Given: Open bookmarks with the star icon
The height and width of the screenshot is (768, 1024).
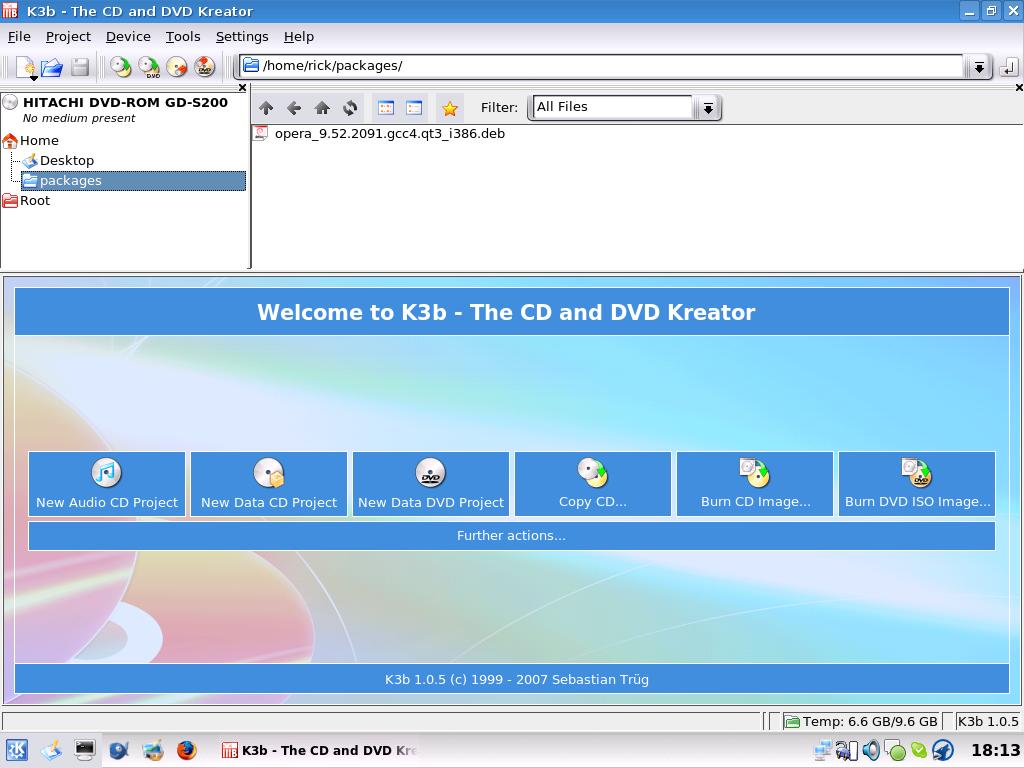Looking at the screenshot, I should pos(449,108).
